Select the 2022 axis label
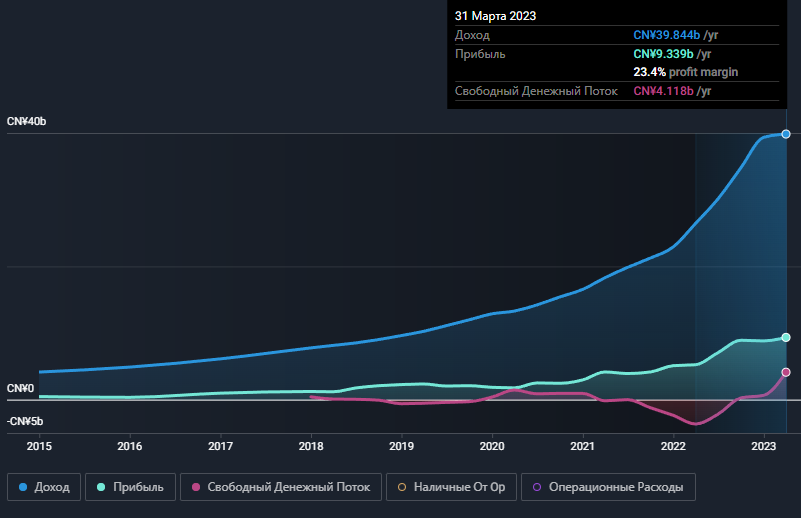Viewport: 801px width, 518px height. pyautogui.click(x=673, y=446)
